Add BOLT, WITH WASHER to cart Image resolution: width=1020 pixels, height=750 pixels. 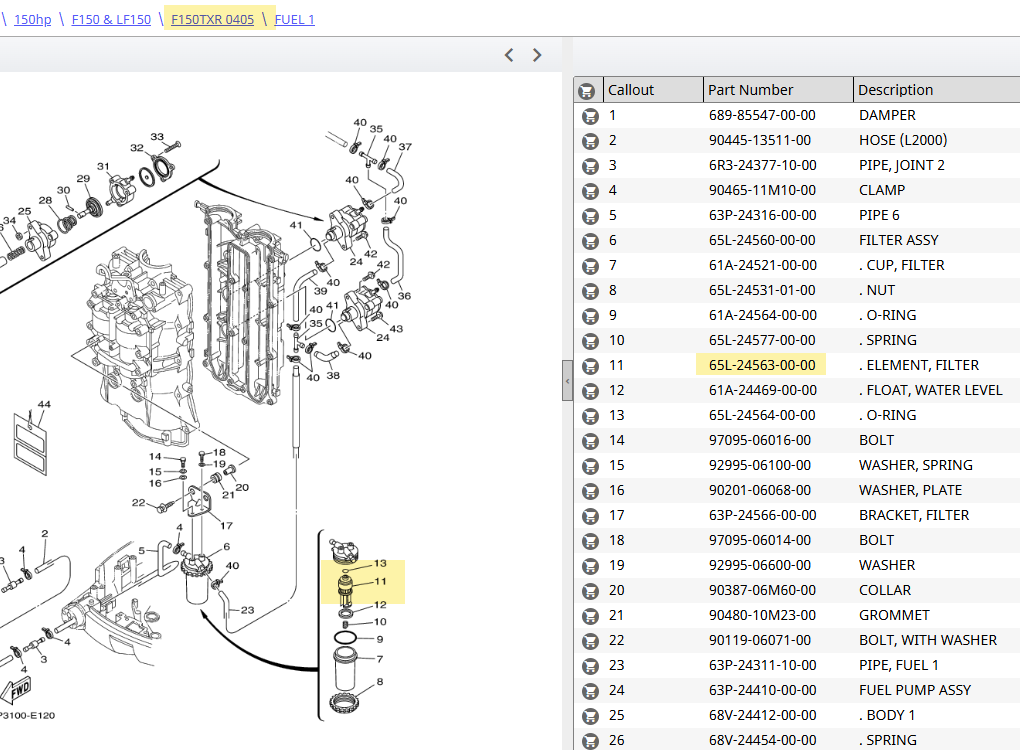click(590, 641)
